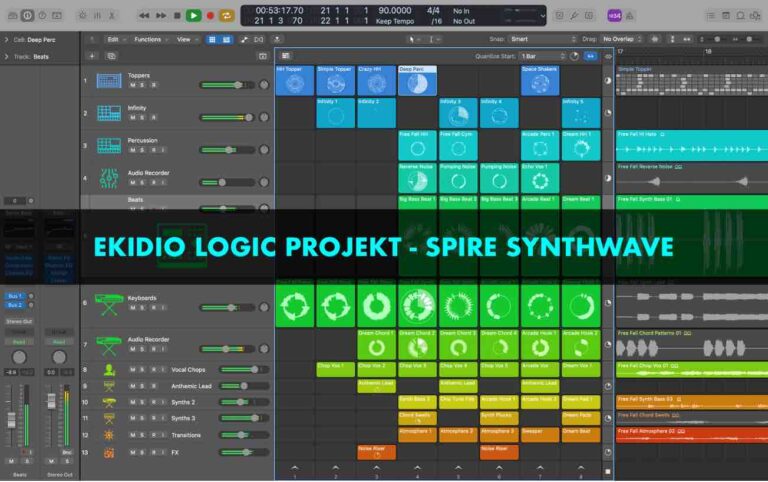The height and width of the screenshot is (482, 768).
Task: Click the Fast Forward transport button
Action: click(161, 16)
